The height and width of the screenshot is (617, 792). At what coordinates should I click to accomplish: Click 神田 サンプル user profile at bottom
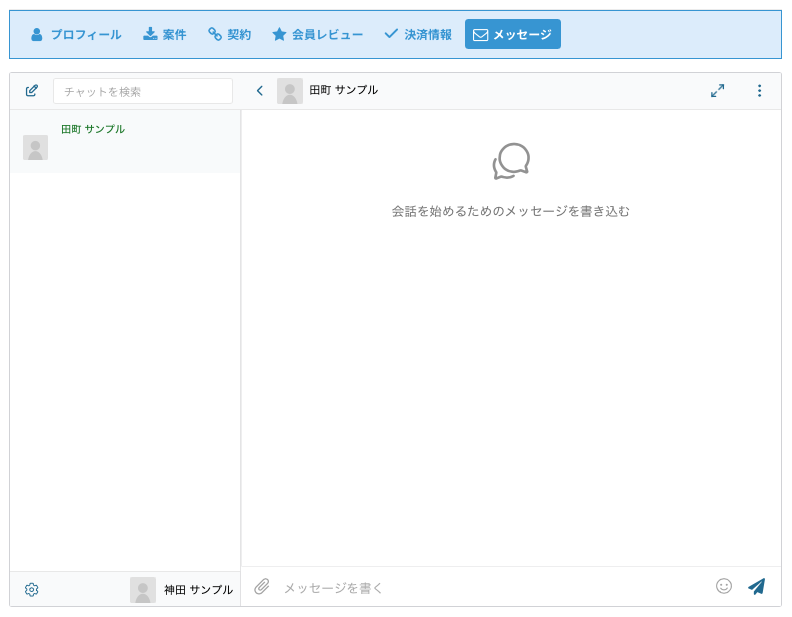[x=182, y=590]
